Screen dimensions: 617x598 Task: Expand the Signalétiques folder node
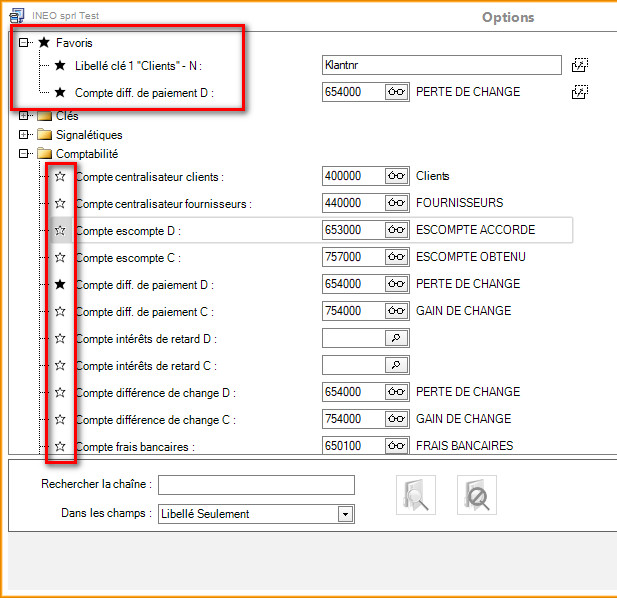pos(24,135)
